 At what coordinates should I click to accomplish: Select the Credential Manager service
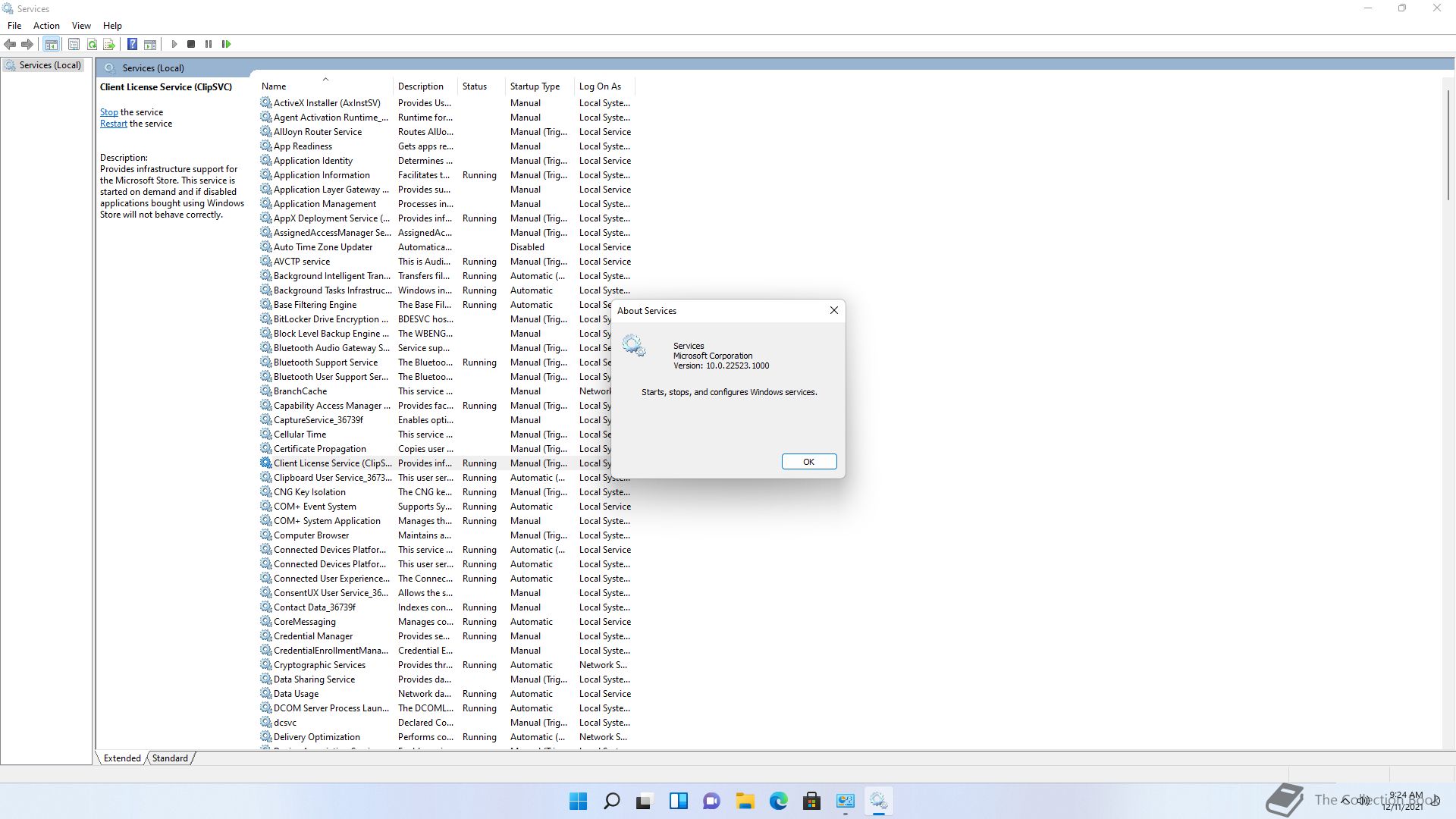coord(446,636)
